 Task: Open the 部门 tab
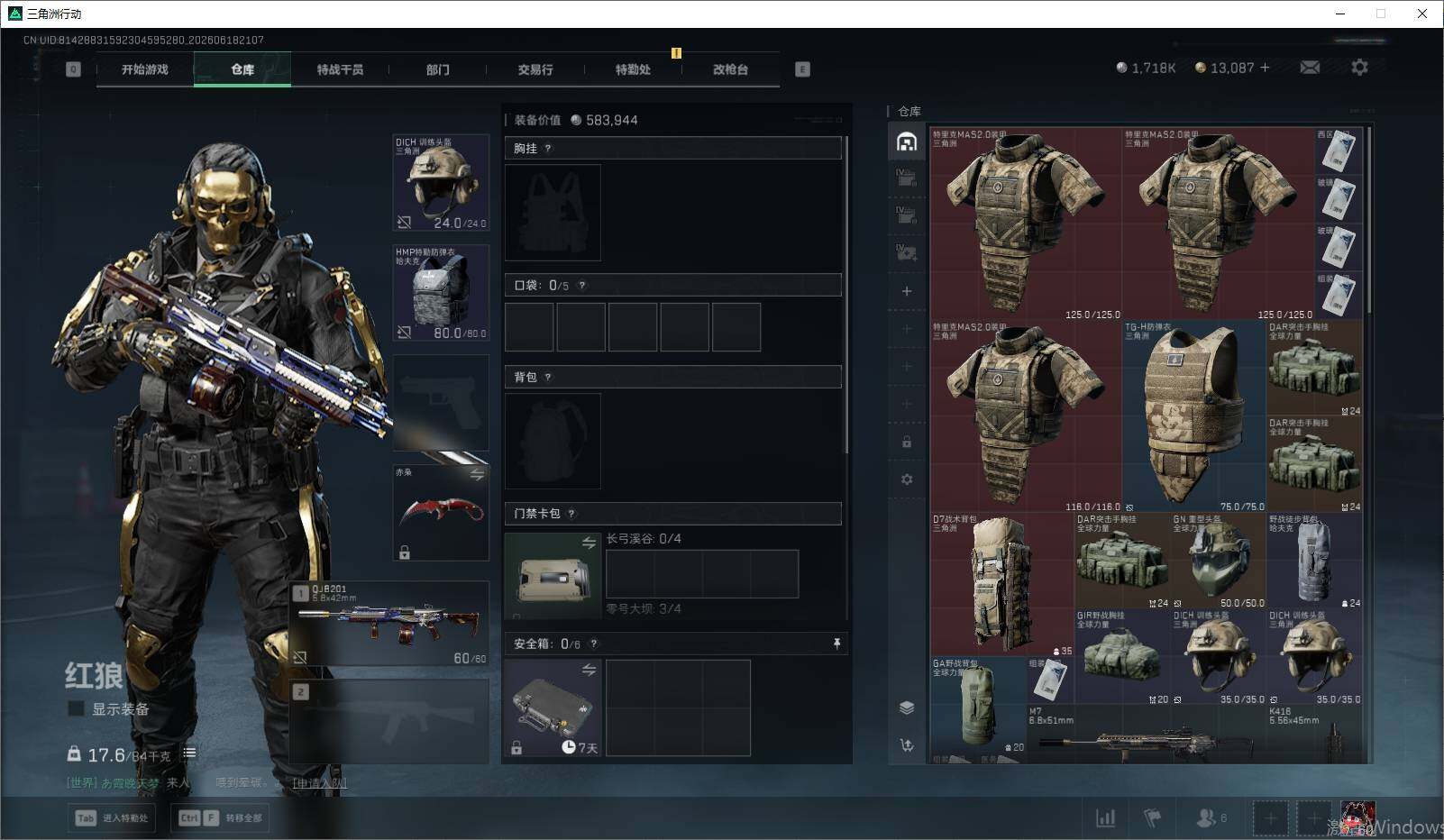click(x=438, y=69)
